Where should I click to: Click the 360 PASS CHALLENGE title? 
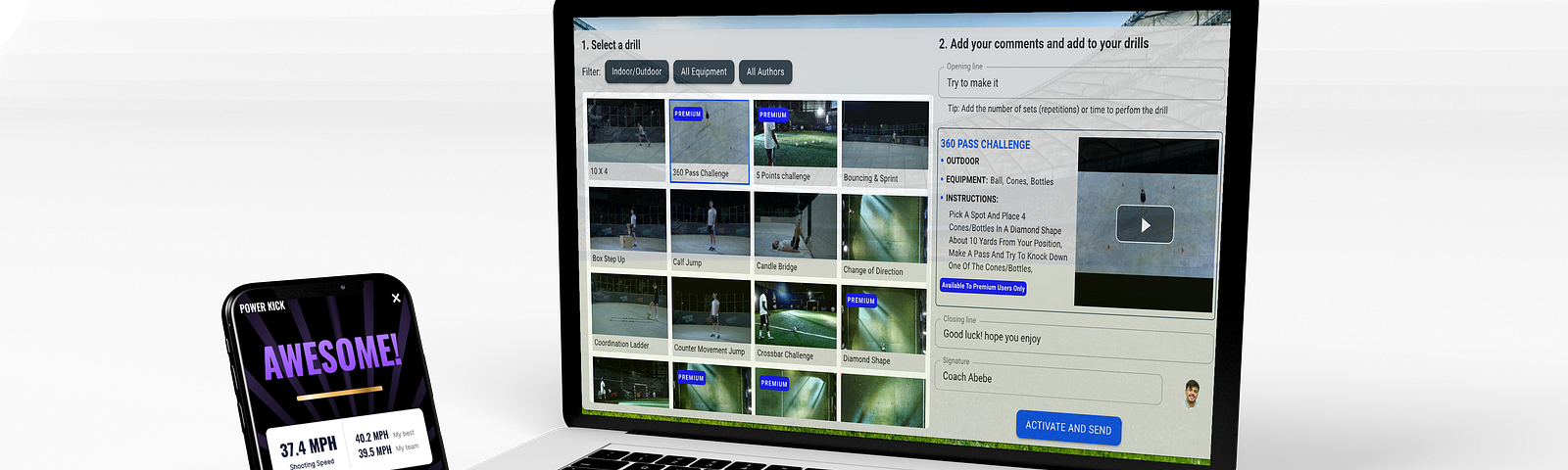(985, 144)
